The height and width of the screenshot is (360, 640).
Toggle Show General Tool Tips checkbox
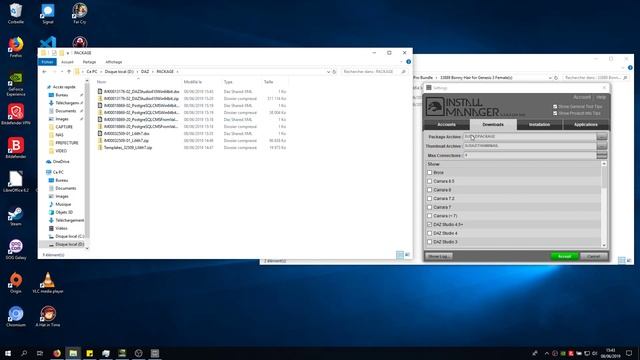pos(555,107)
